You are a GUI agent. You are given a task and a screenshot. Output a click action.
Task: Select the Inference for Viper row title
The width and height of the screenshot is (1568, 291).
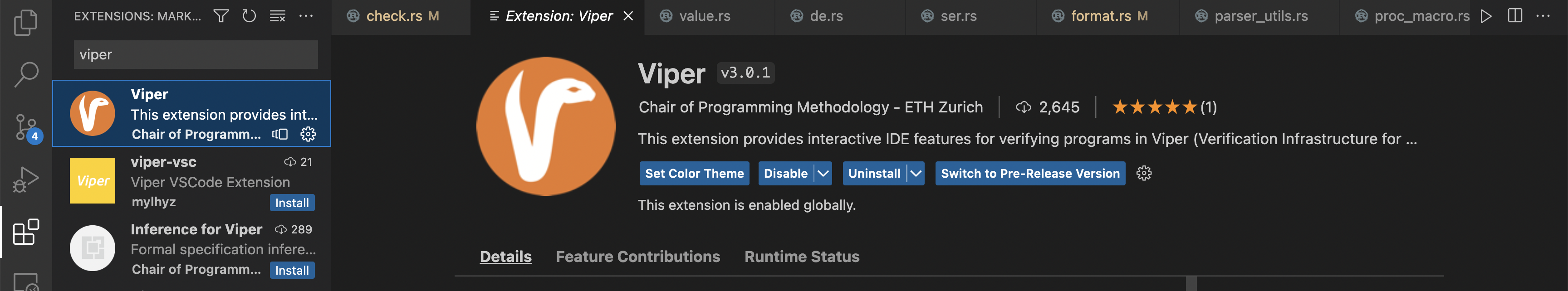(x=196, y=230)
